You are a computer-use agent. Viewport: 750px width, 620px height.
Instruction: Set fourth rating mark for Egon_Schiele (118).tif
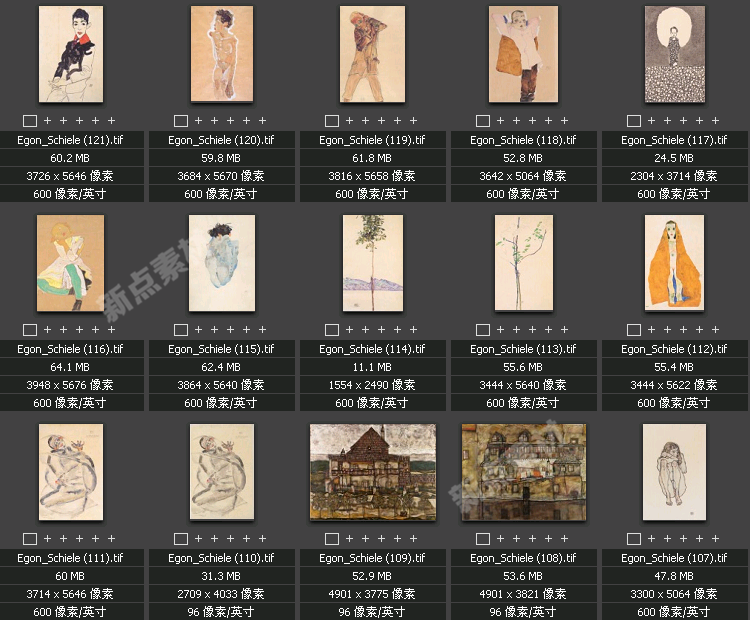click(x=549, y=121)
